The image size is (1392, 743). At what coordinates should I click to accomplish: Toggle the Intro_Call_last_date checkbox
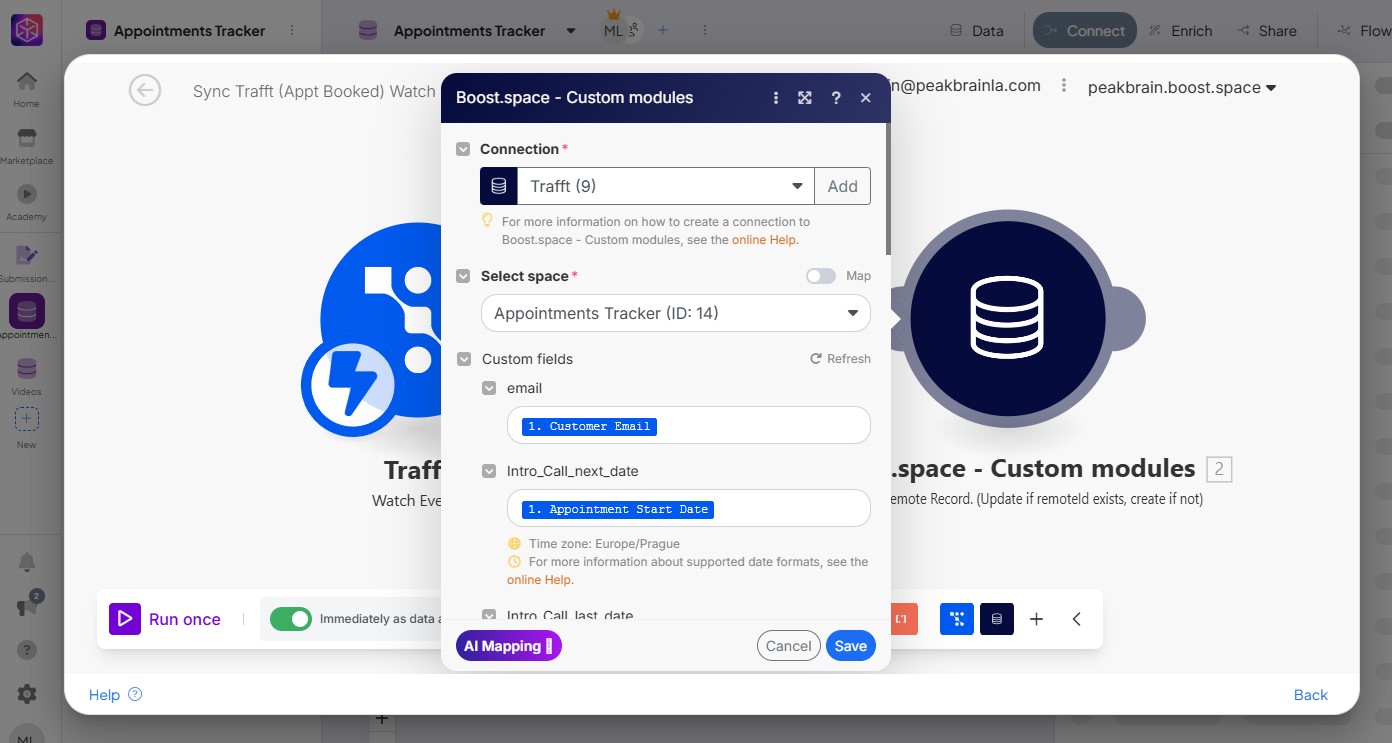489,615
